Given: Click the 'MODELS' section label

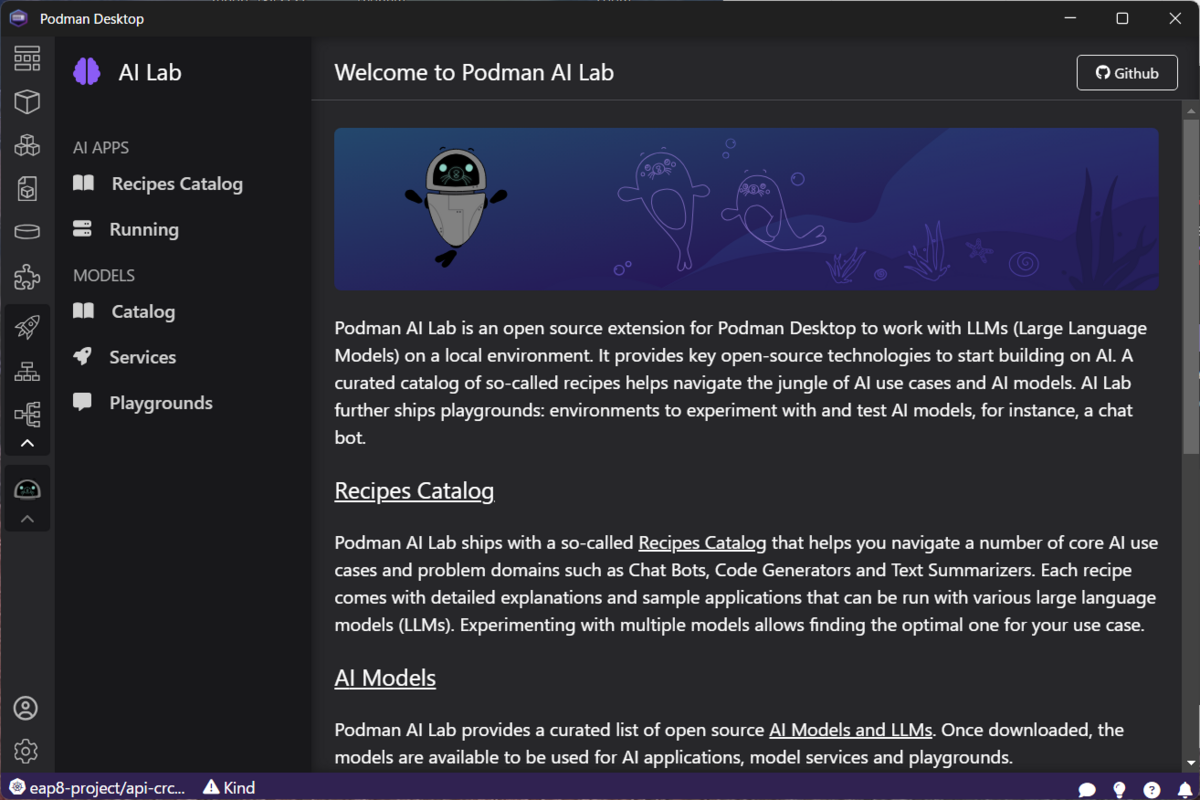Looking at the screenshot, I should tap(104, 275).
